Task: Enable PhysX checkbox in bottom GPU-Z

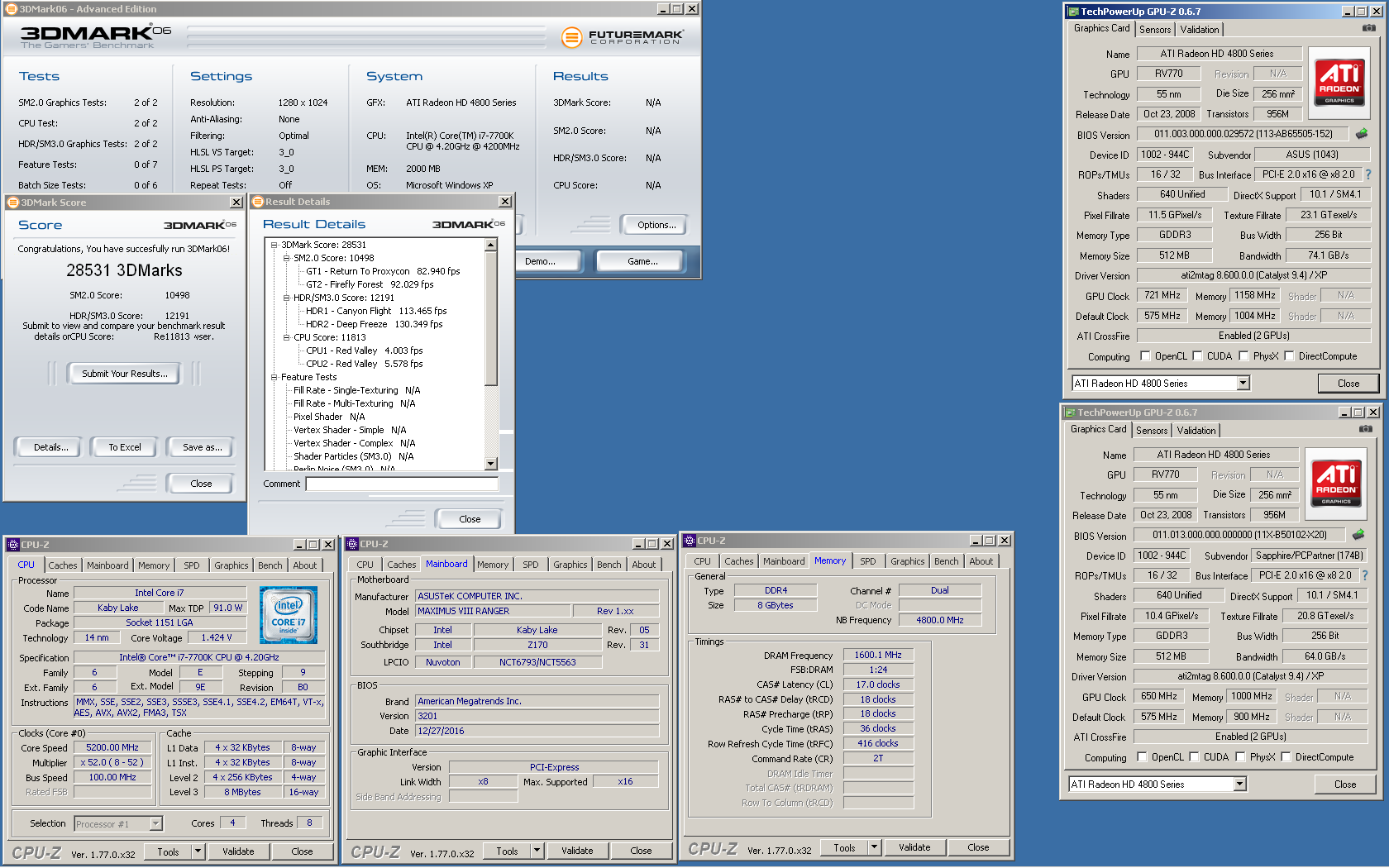Action: tap(1240, 757)
